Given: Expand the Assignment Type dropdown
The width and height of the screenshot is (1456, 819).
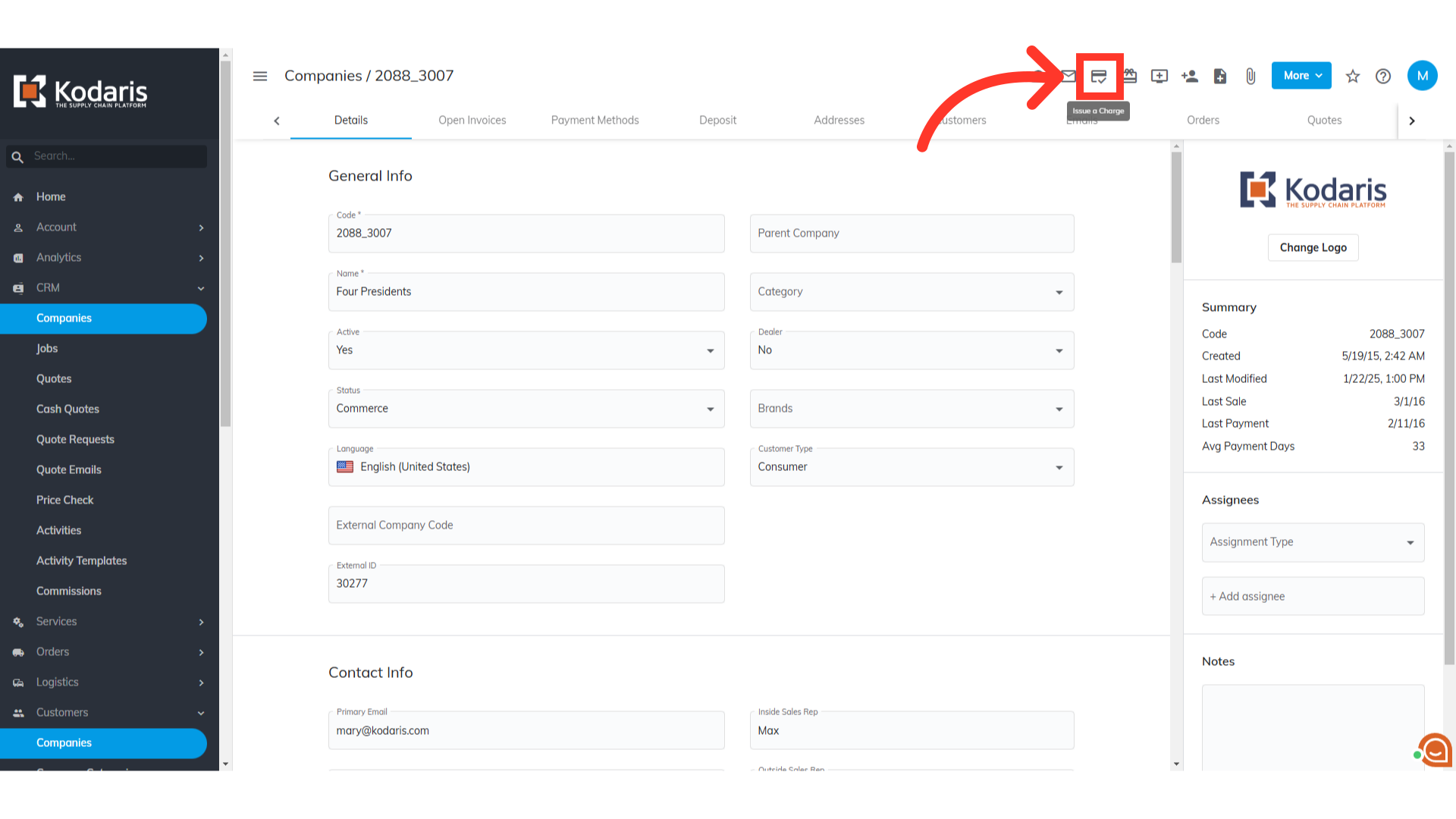Looking at the screenshot, I should 1312,542.
